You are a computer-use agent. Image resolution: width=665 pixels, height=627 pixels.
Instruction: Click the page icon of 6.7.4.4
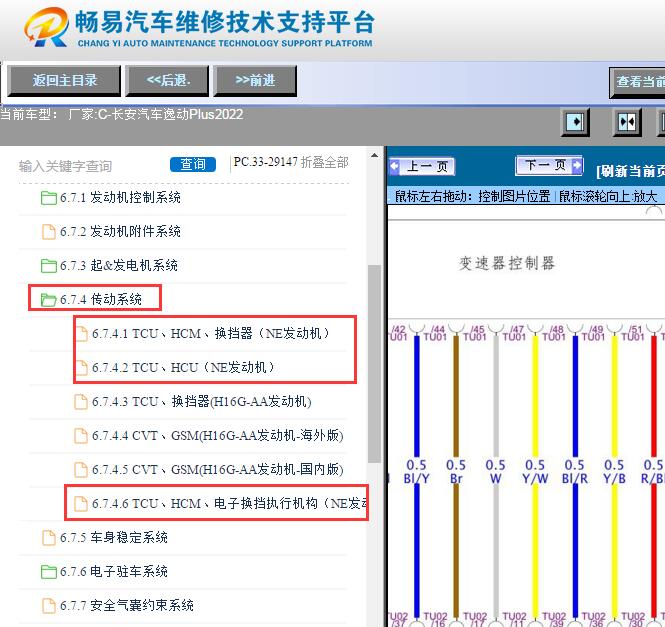pyautogui.click(x=81, y=436)
